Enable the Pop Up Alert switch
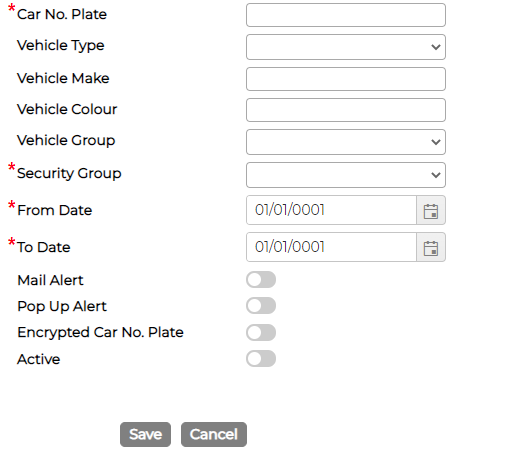The width and height of the screenshot is (521, 458). click(261, 306)
